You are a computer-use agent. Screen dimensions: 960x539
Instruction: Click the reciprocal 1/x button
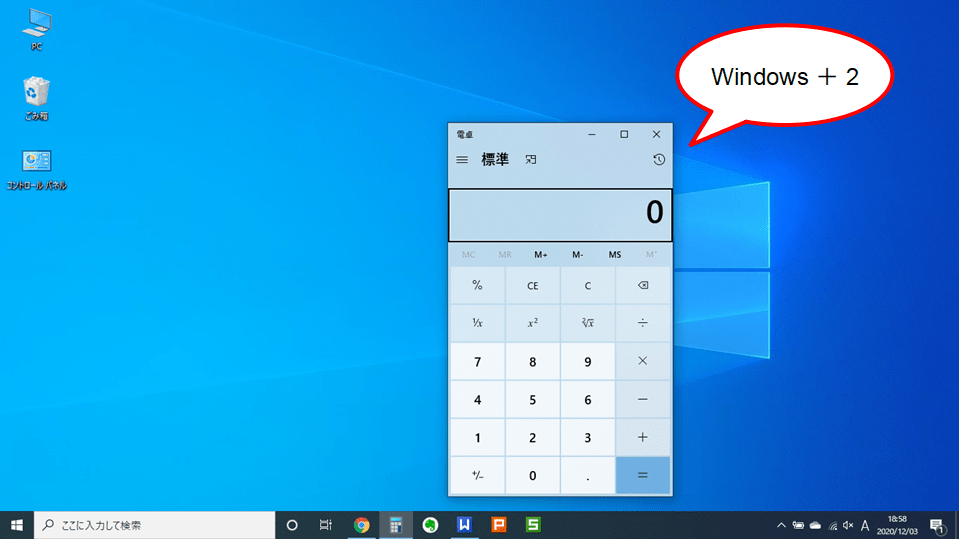[x=477, y=323]
